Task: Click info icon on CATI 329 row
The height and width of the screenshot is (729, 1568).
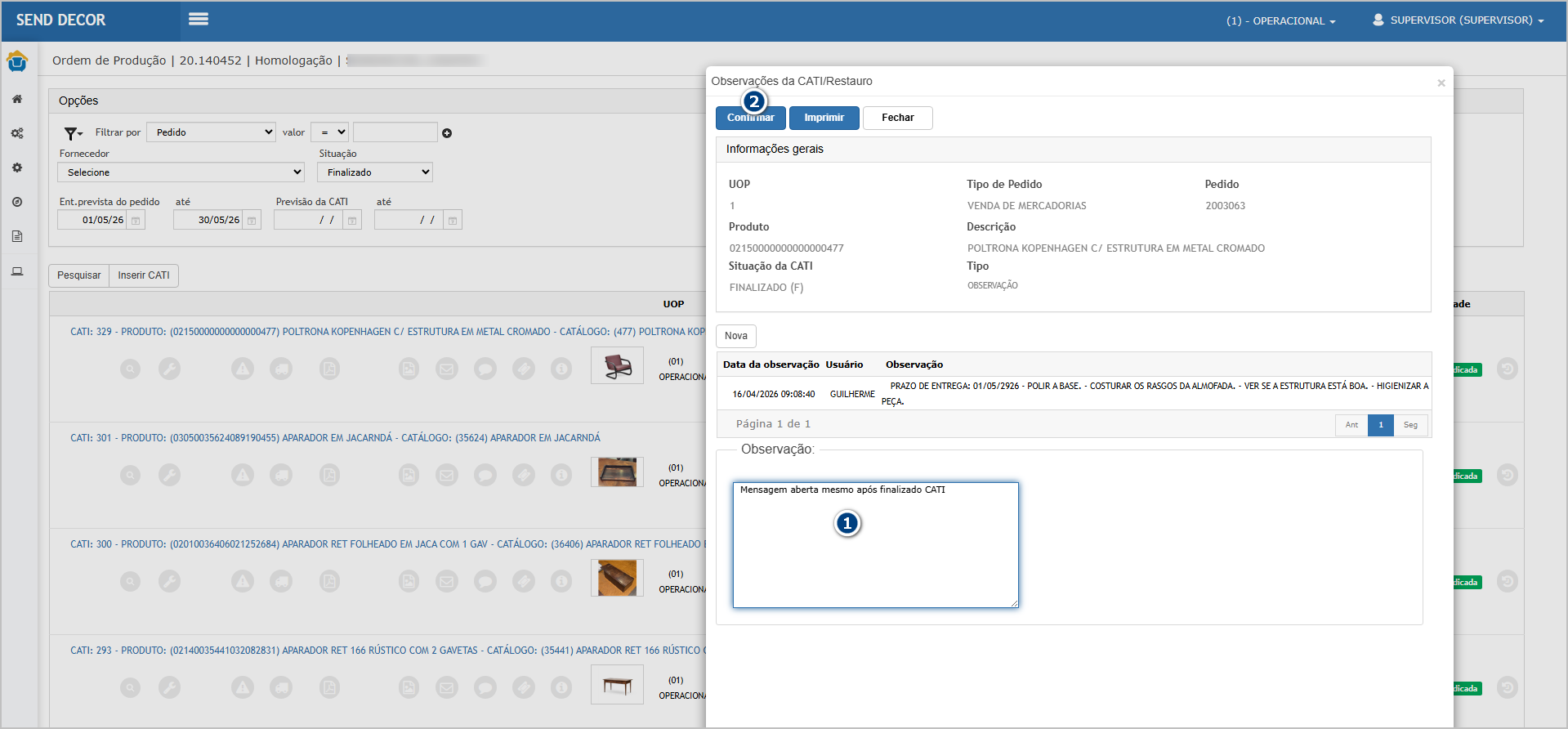Action: point(561,369)
